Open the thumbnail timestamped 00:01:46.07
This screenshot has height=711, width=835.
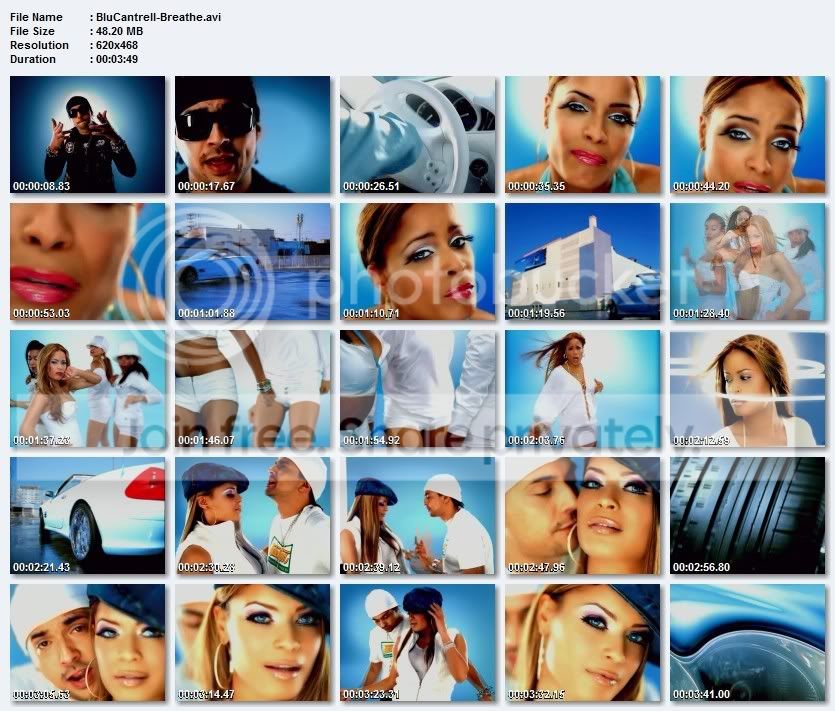pos(252,389)
